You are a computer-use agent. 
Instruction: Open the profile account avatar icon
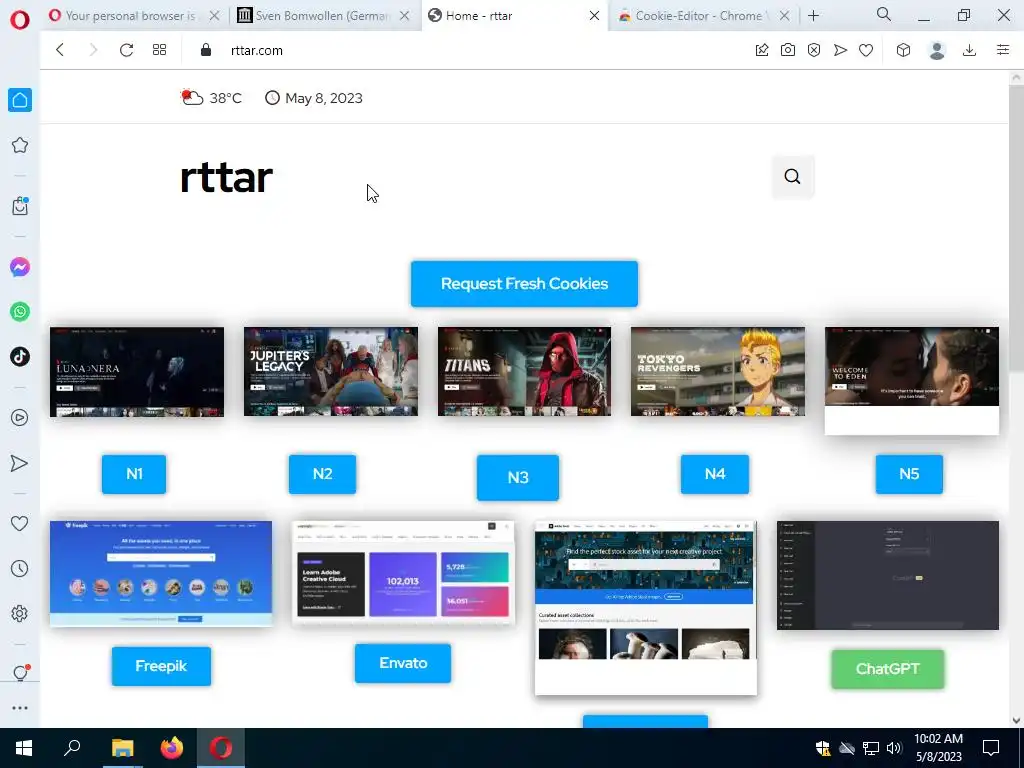[937, 50]
